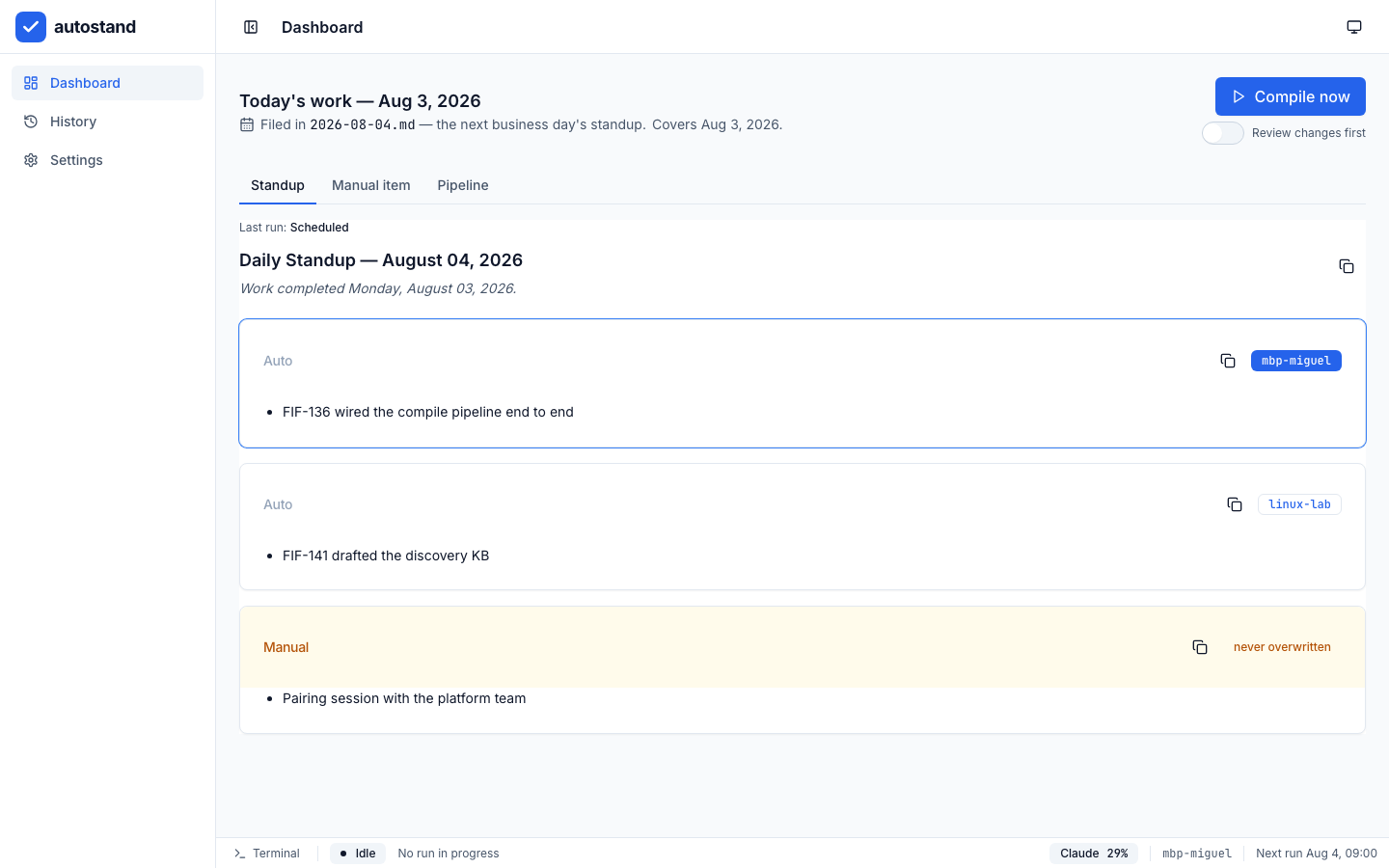Switch to the Pipeline tab
Viewport: 1389px width, 868px height.
[463, 185]
